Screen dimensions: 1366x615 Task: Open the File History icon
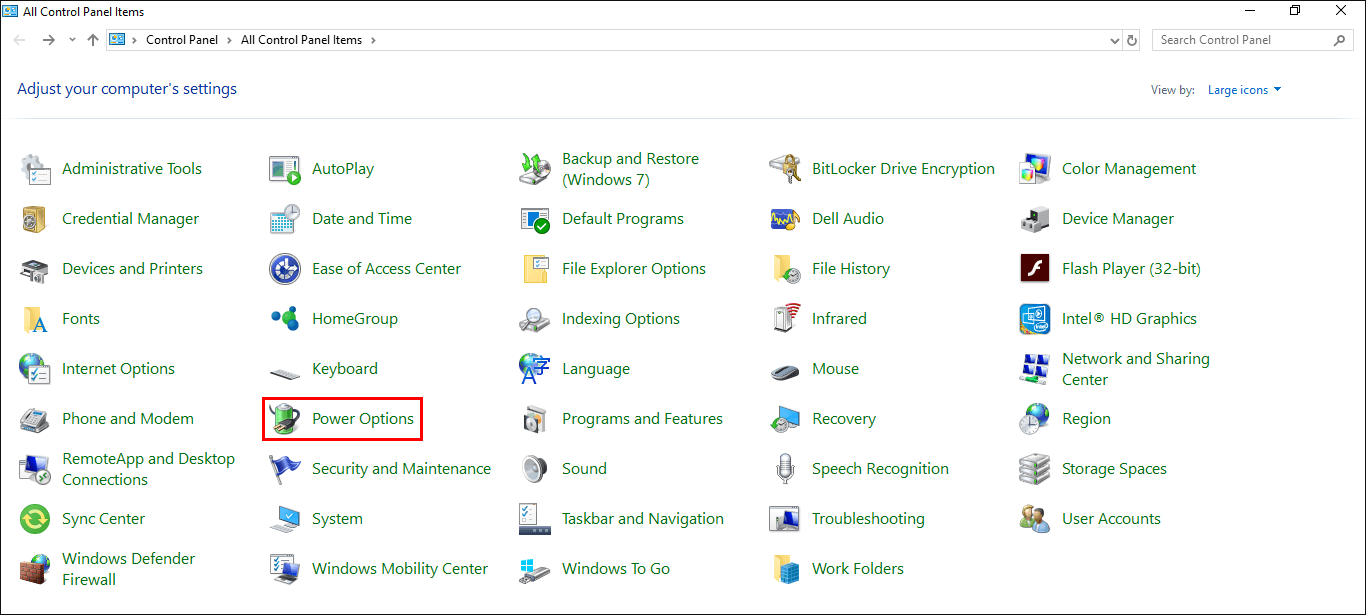coord(785,269)
